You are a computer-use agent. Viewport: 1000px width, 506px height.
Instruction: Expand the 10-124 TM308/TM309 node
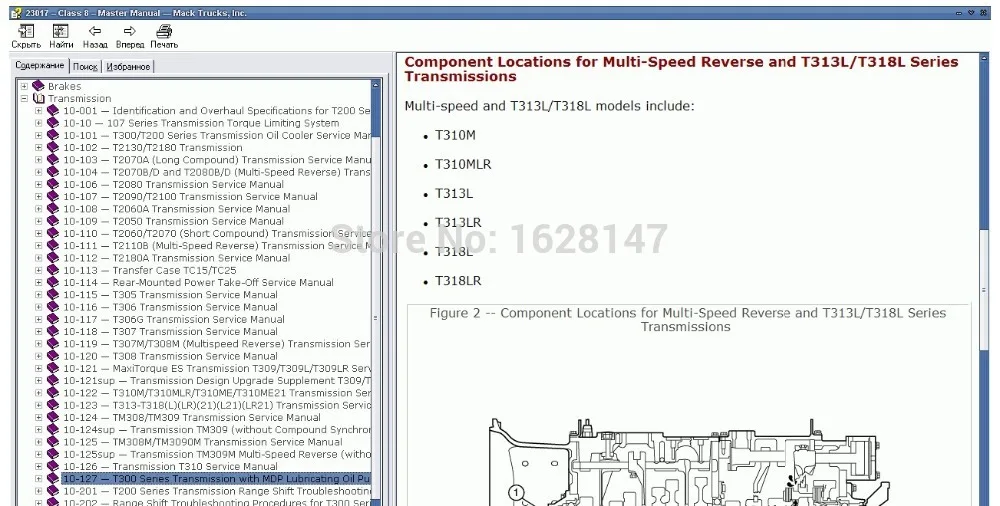tap(38, 417)
